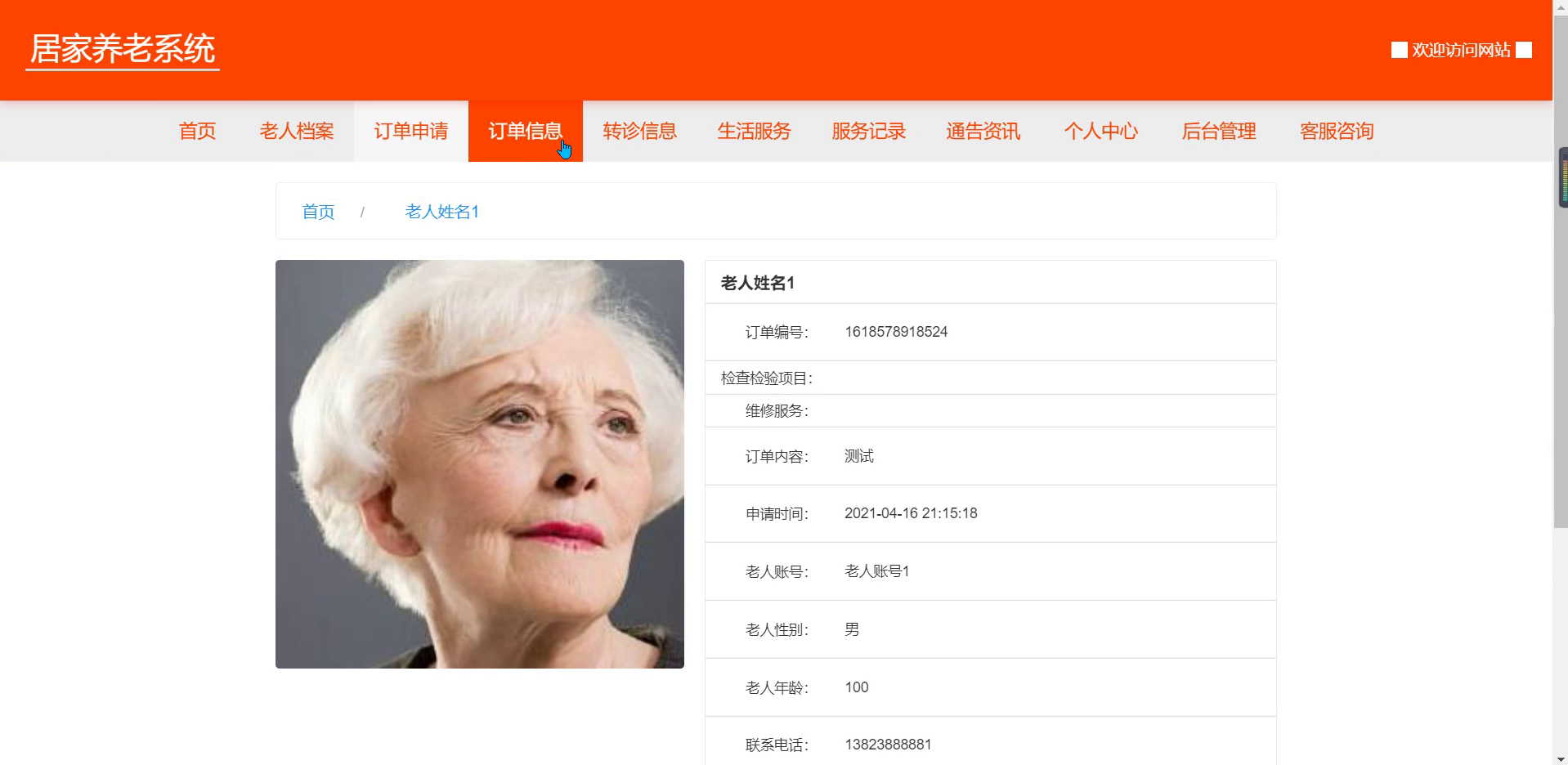Image resolution: width=1568 pixels, height=765 pixels.
Task: Go to 个人中心
Action: pyautogui.click(x=1101, y=131)
